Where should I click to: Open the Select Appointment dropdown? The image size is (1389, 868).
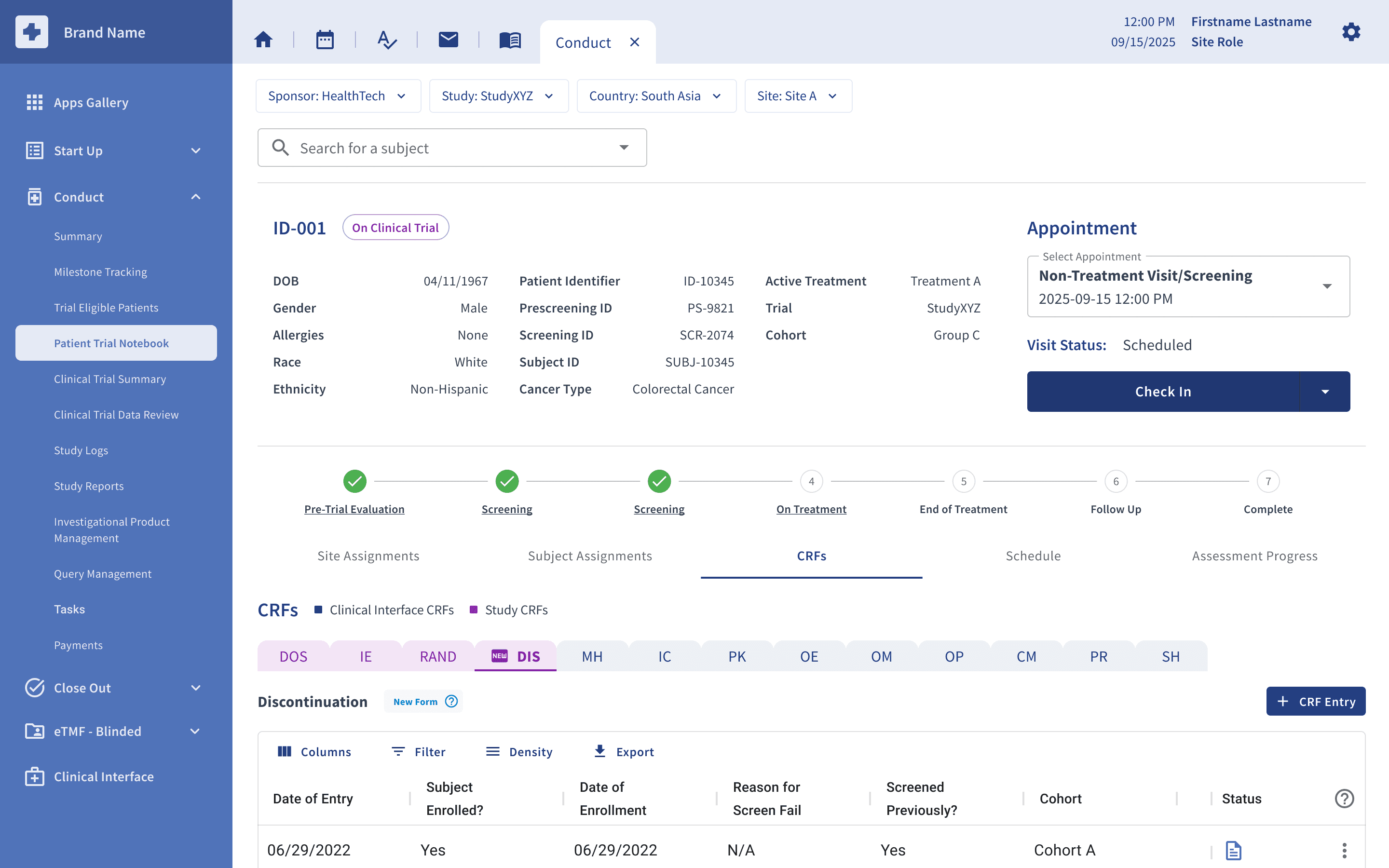[1188, 287]
